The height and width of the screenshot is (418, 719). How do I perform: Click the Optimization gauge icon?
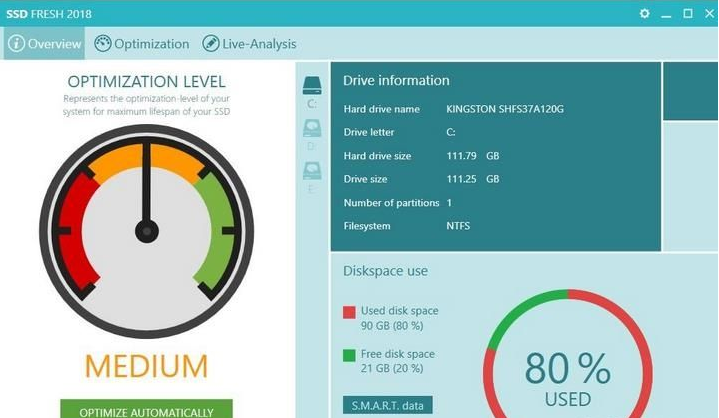[x=103, y=44]
